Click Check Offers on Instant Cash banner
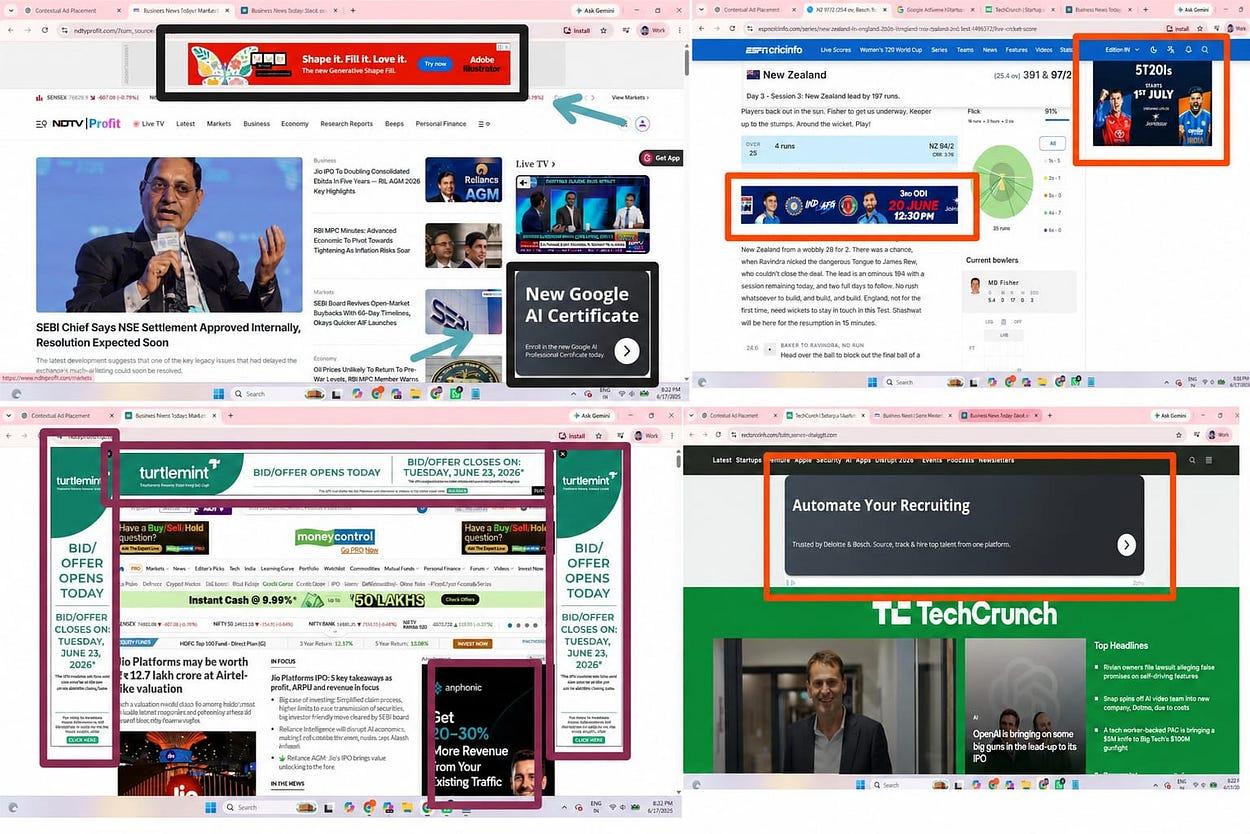Screen dimensions: 1250x834 click(x=460, y=599)
